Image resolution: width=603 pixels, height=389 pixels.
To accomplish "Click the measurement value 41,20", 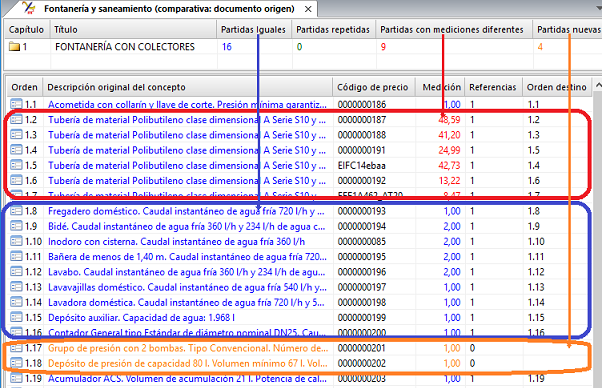I will [x=449, y=135].
